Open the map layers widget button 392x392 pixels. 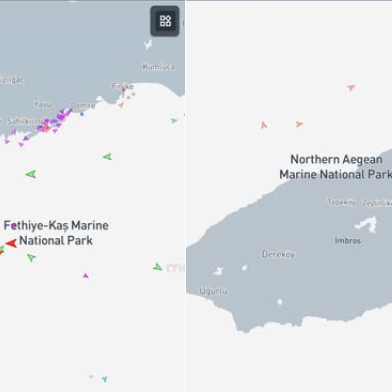tap(165, 21)
